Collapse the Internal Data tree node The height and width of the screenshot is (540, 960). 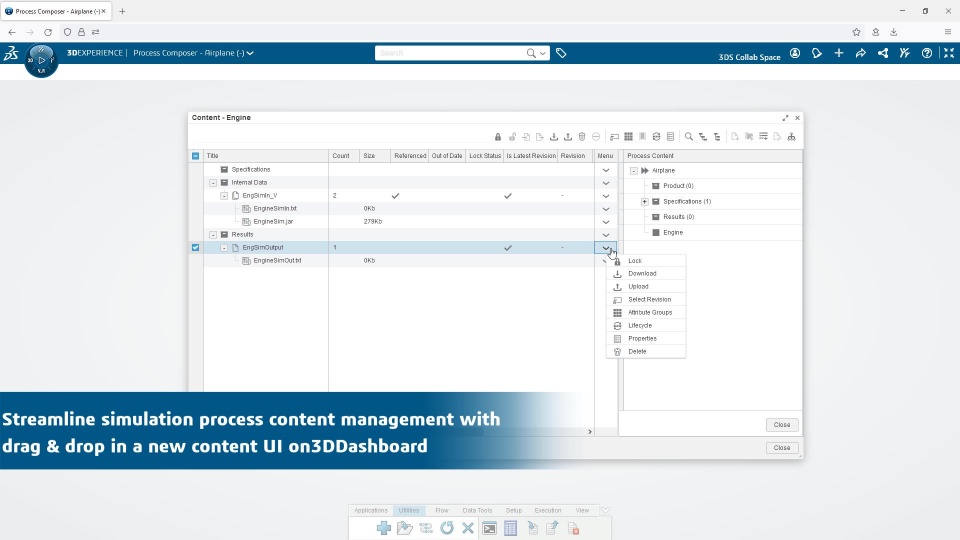click(213, 182)
